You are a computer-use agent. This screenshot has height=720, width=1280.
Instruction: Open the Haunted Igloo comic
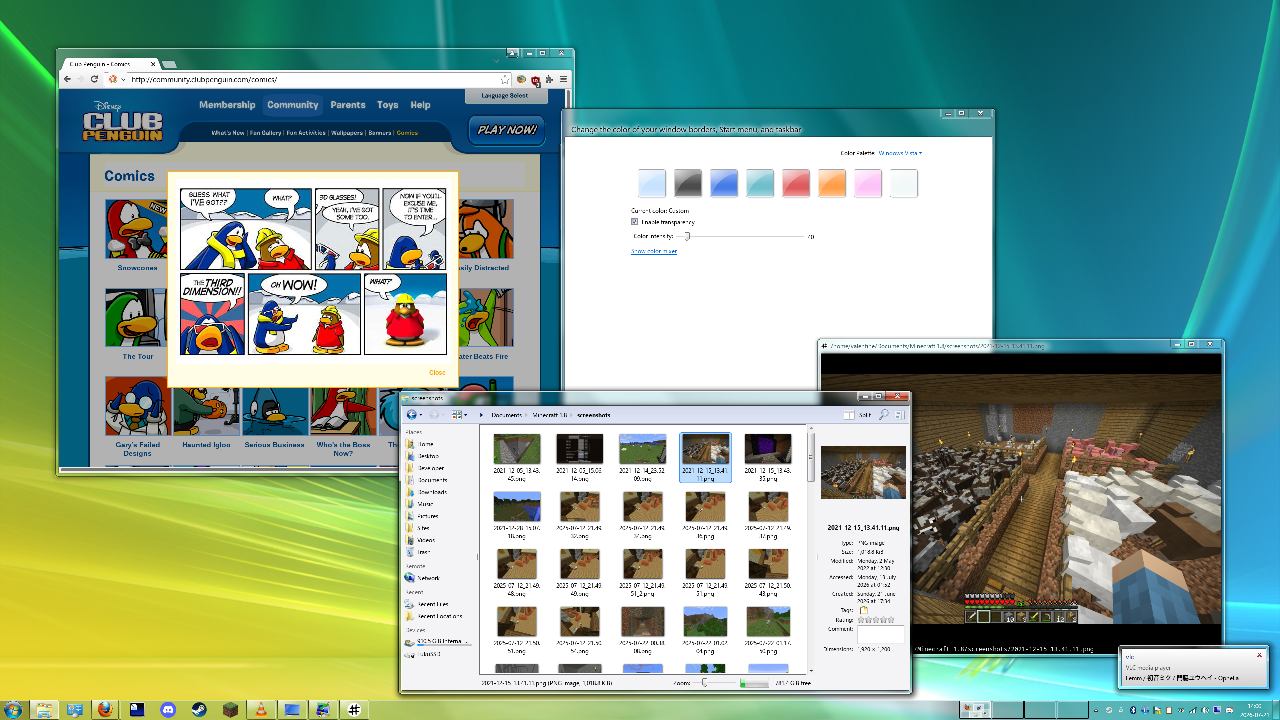coord(206,413)
